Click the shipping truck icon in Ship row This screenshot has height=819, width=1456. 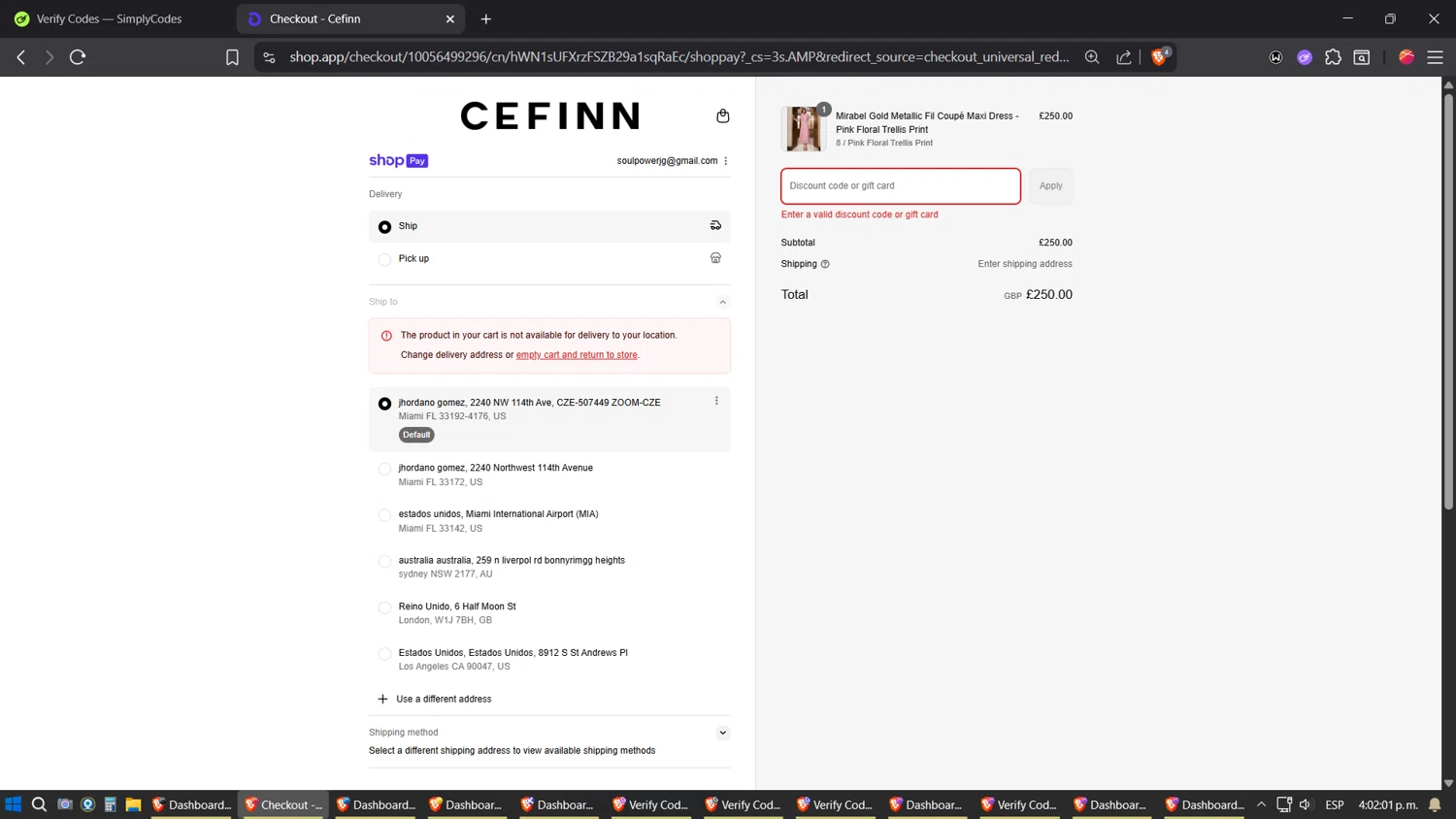pos(715,225)
